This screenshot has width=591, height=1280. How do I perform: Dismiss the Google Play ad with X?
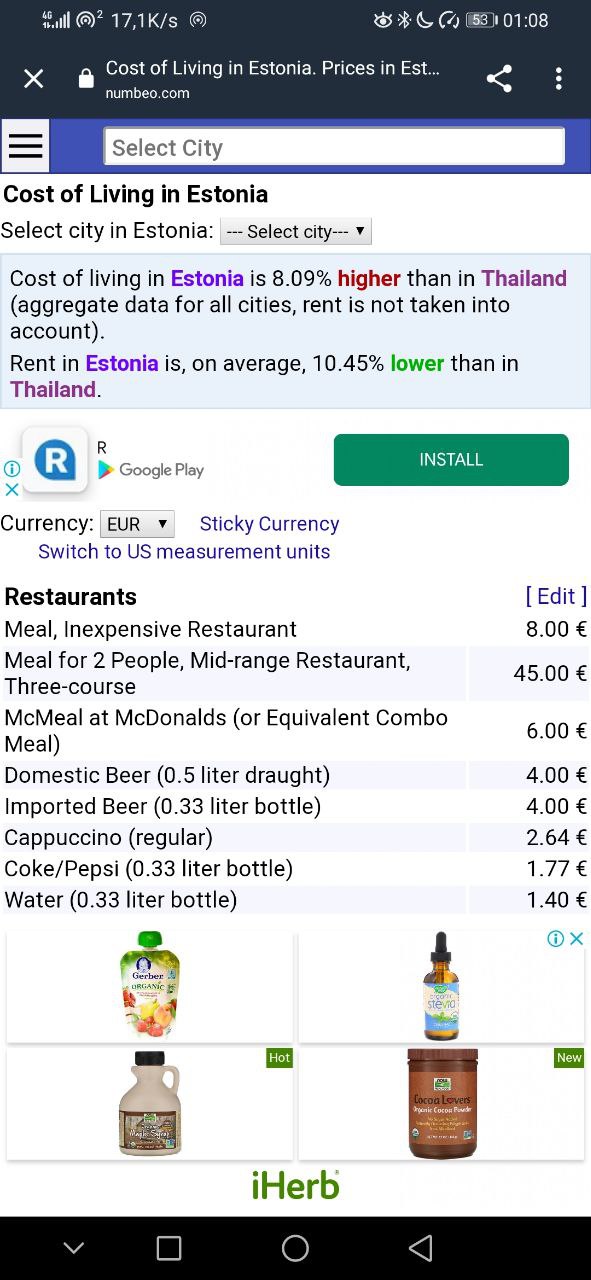coord(12,489)
